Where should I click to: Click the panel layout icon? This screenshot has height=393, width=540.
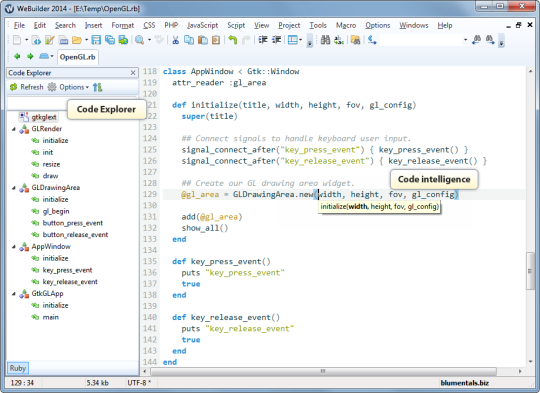pos(292,40)
